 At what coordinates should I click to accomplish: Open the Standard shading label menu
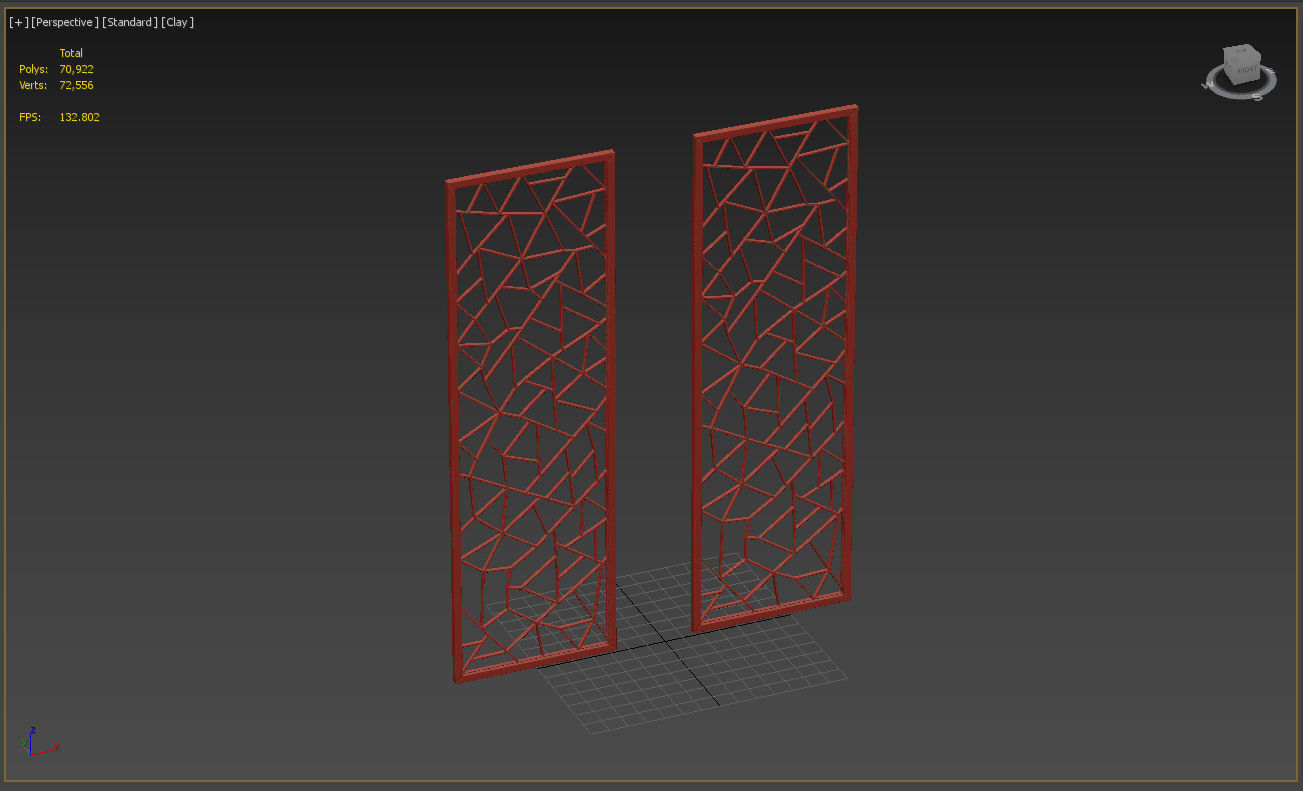tap(130, 22)
